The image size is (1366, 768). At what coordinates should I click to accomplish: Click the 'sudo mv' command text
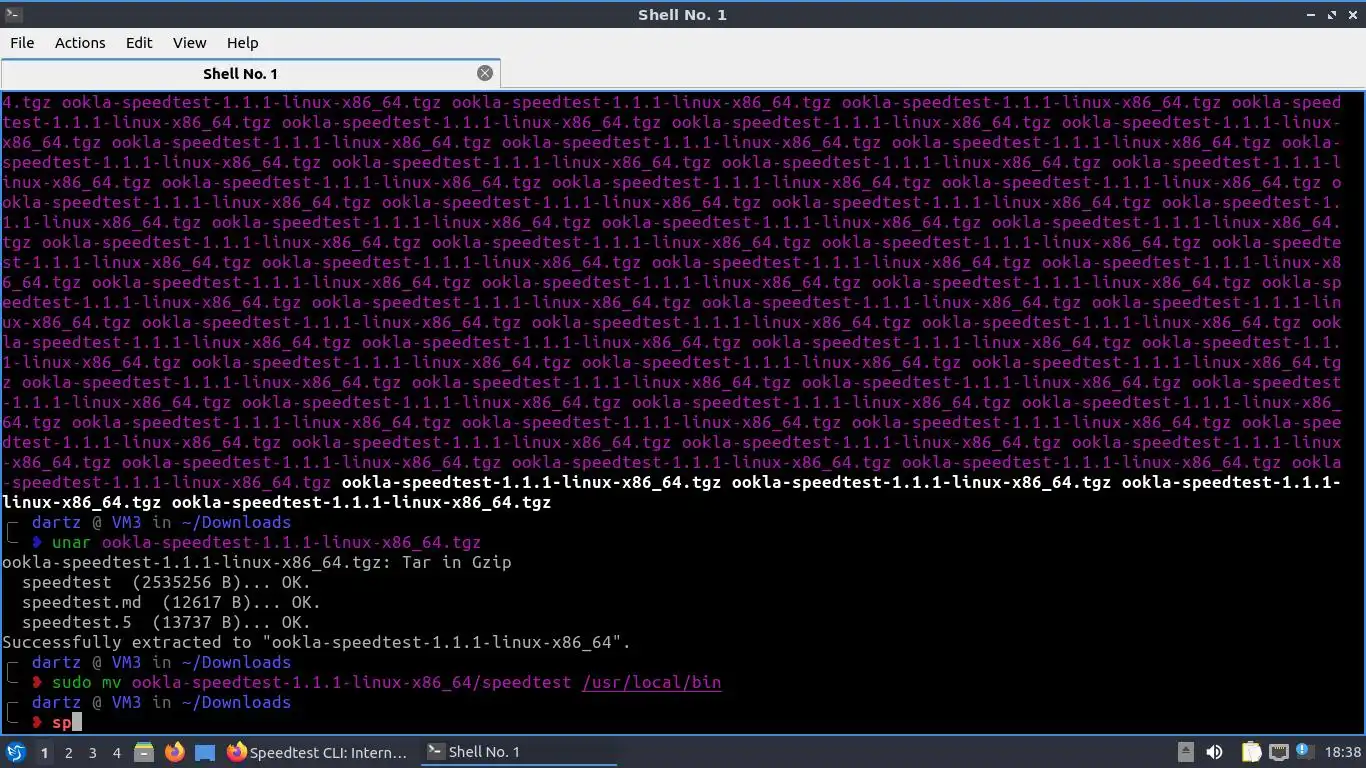point(86,682)
